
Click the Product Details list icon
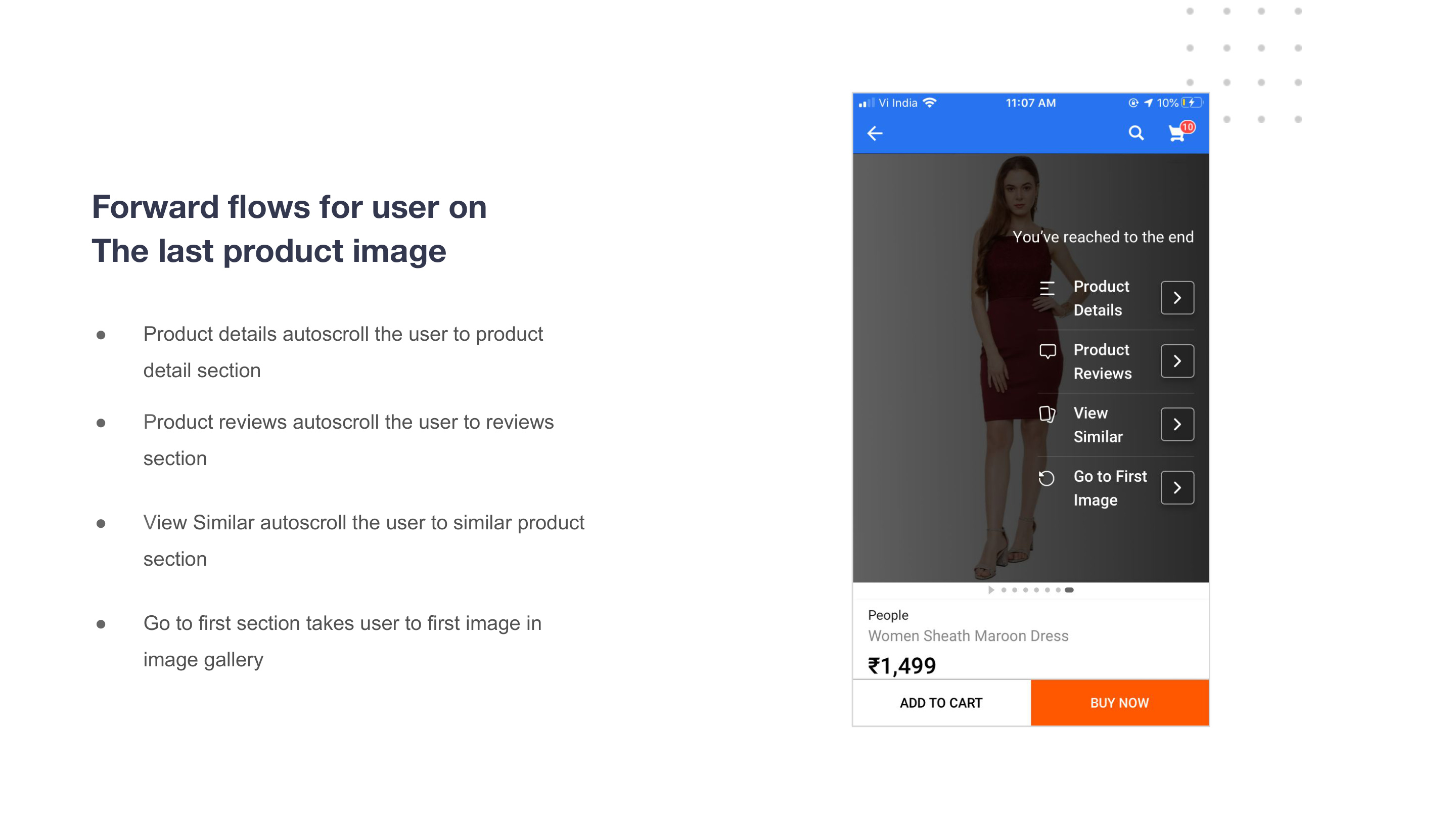tap(1047, 289)
